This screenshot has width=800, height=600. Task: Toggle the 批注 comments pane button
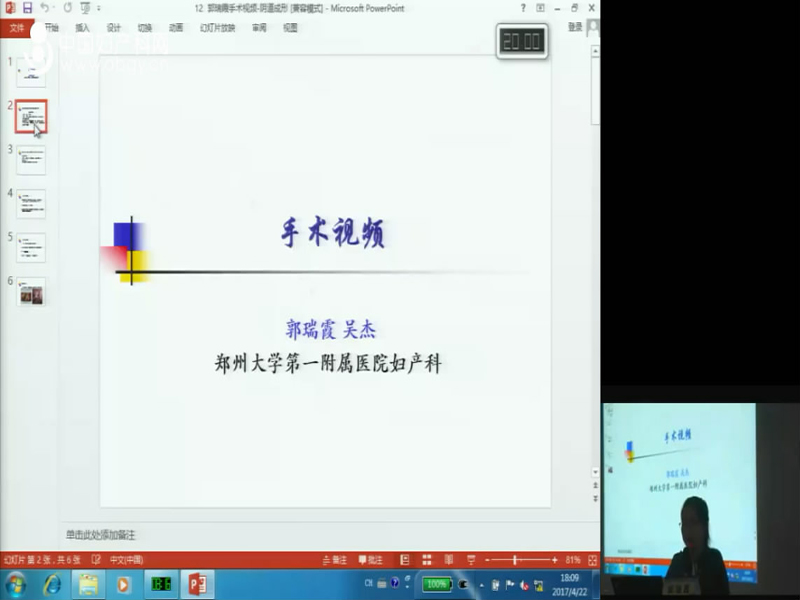click(x=369, y=560)
